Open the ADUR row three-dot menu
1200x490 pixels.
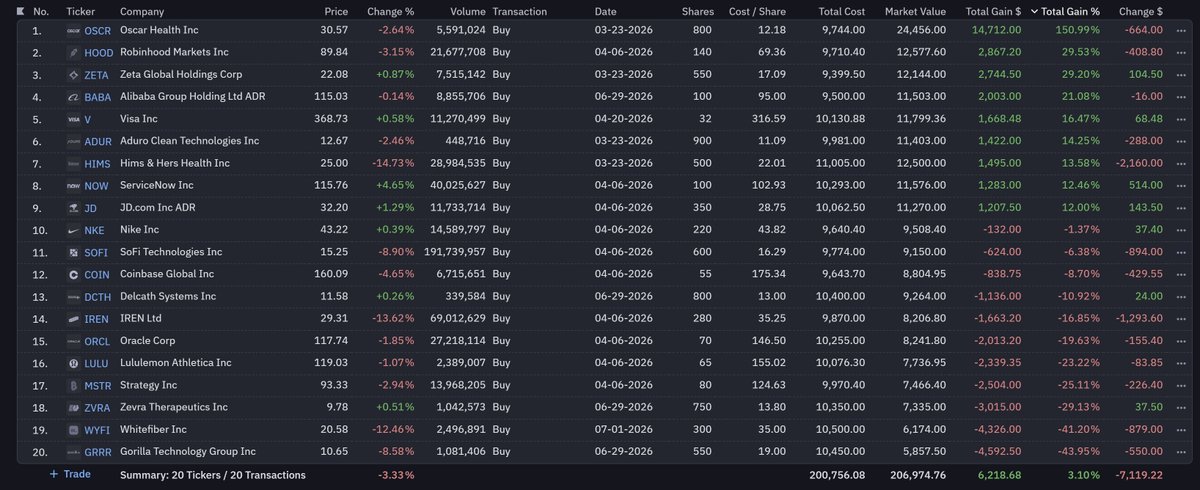[x=1183, y=141]
